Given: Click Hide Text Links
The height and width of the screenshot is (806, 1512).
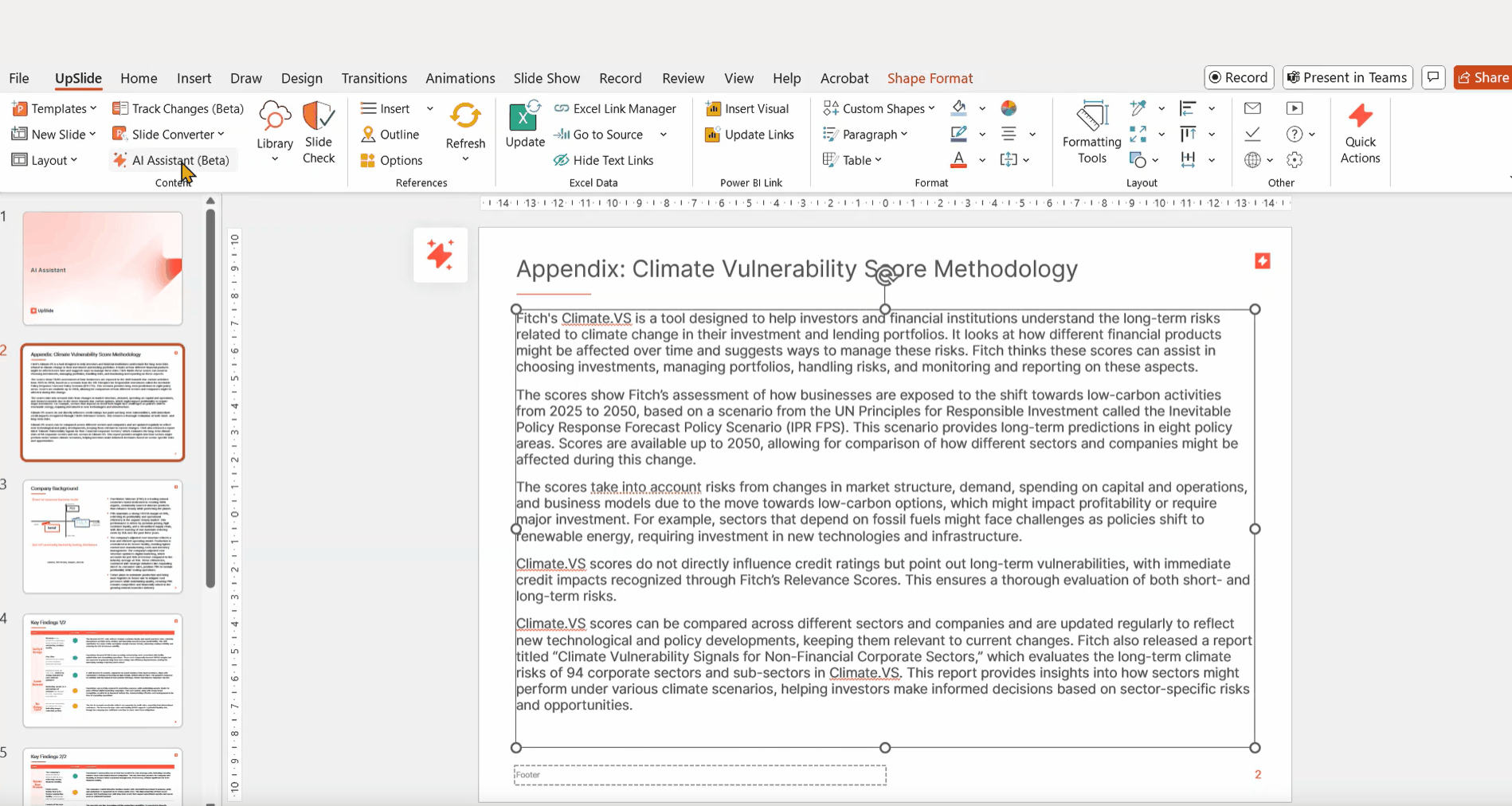Looking at the screenshot, I should tap(603, 160).
